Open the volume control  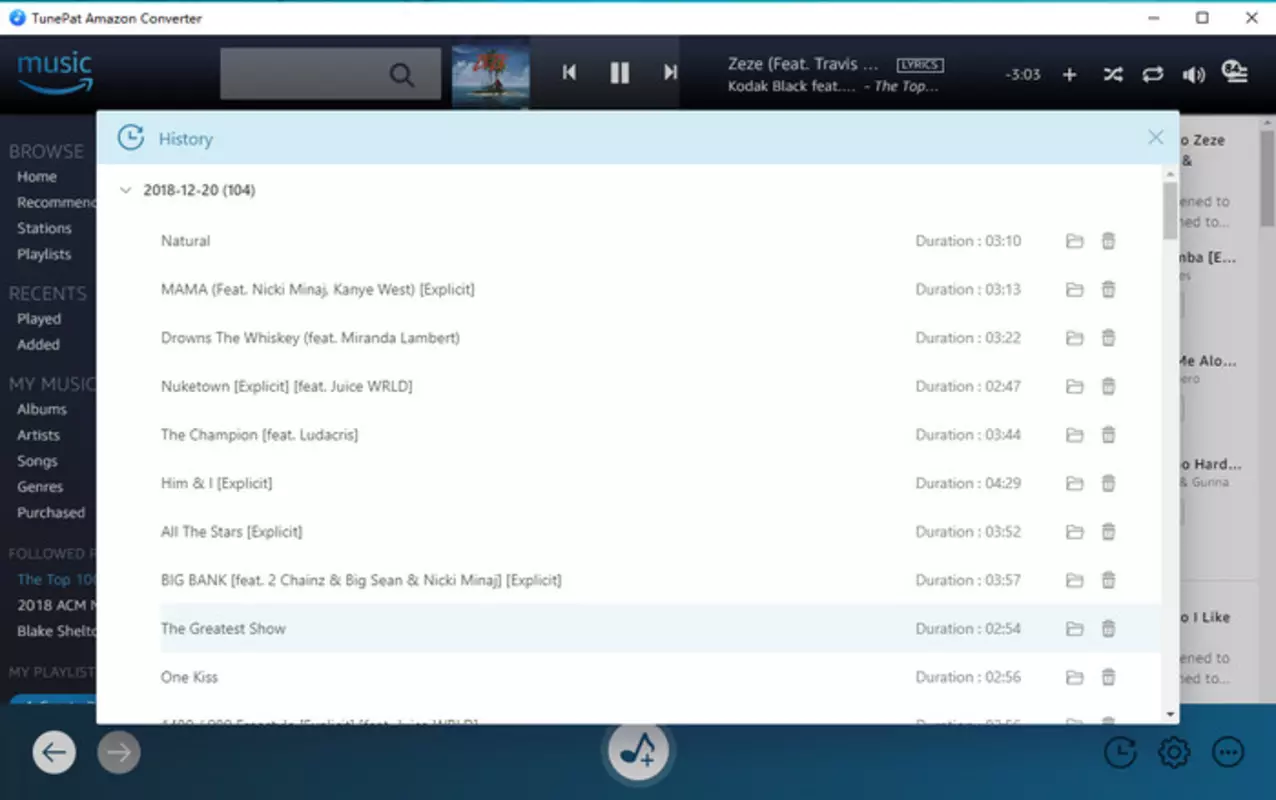[1193, 75]
